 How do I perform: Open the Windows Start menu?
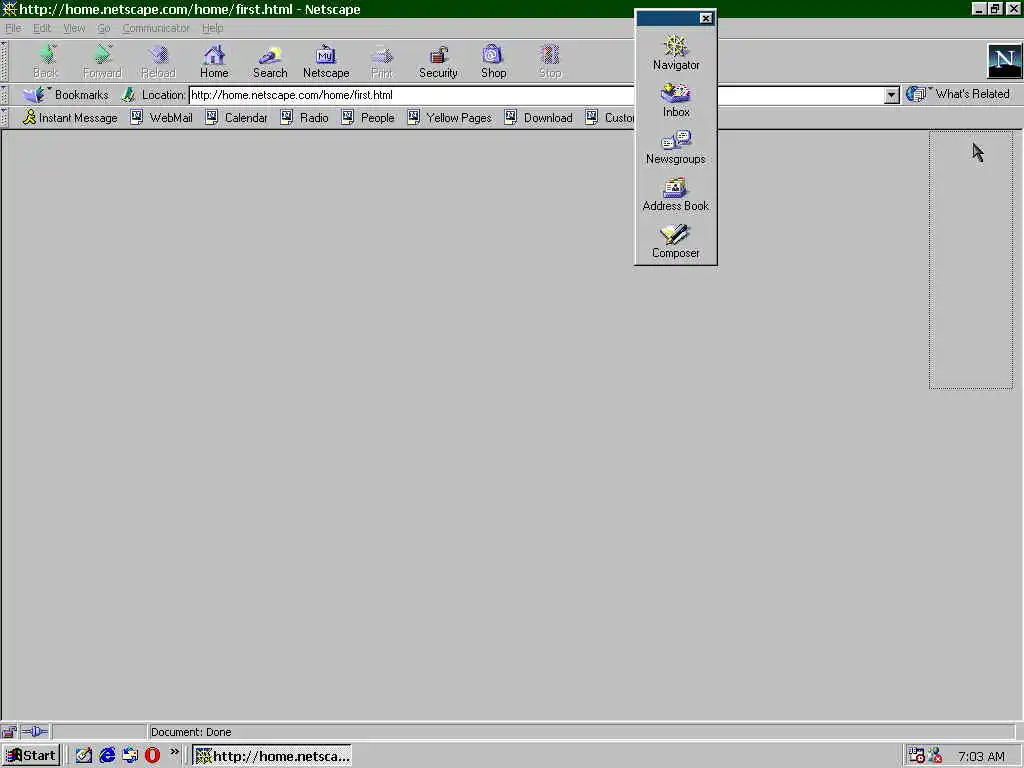click(31, 756)
